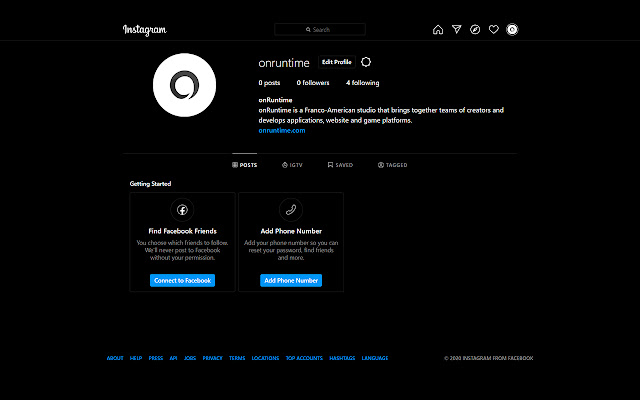This screenshot has width=640, height=400.
Task: Open activity feed heart icon
Action: pyautogui.click(x=493, y=30)
